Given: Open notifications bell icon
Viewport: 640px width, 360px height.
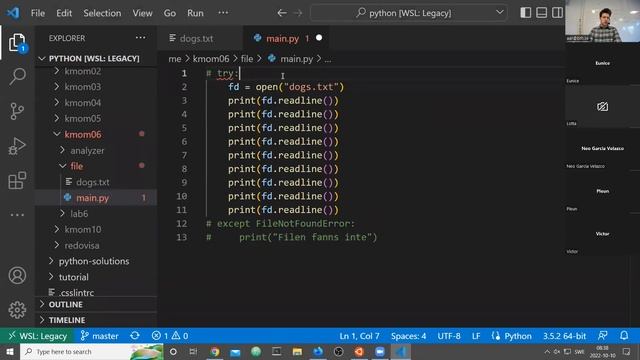Looking at the screenshot, I should pos(624,336).
